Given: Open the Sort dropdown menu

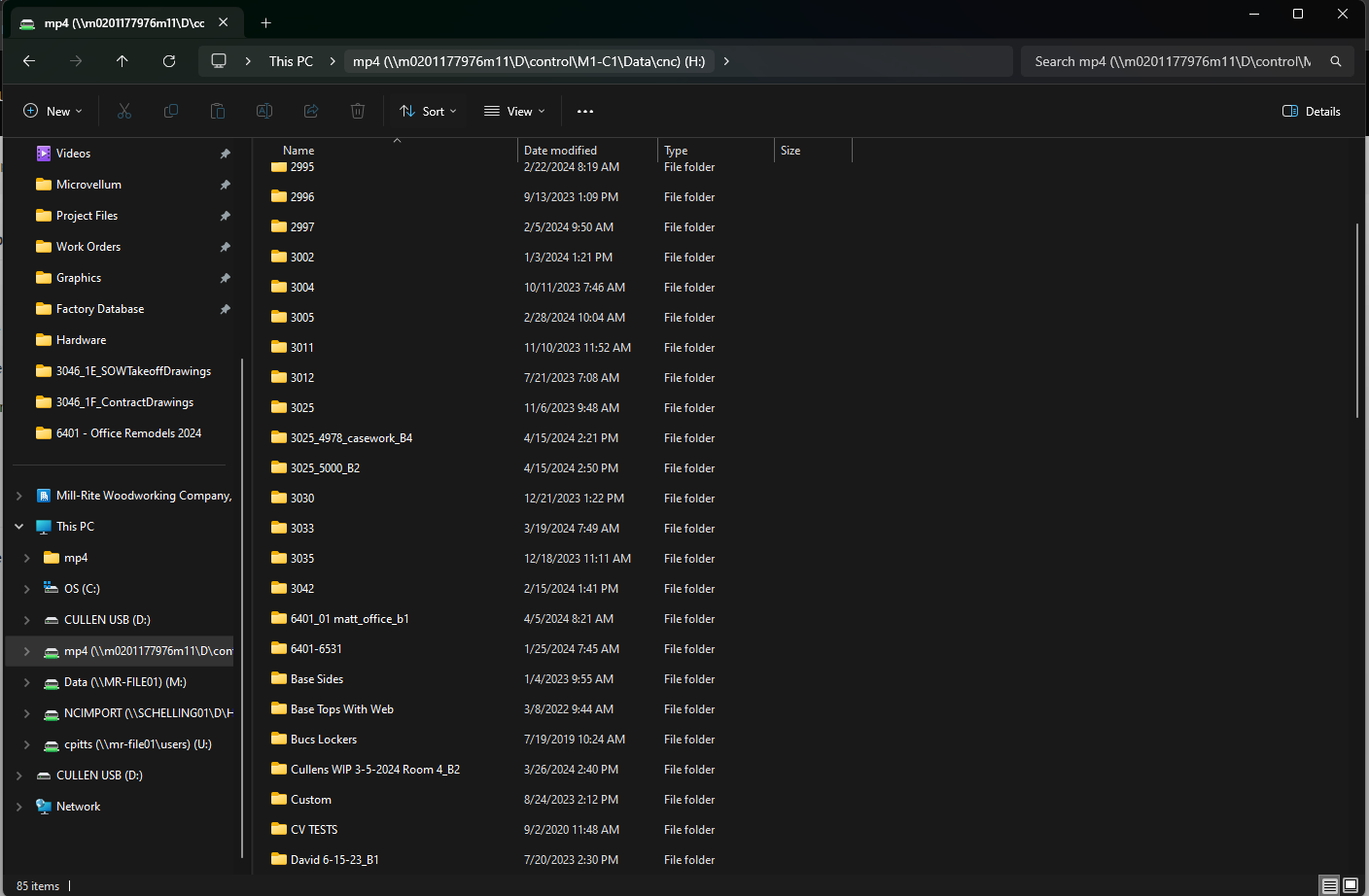Looking at the screenshot, I should 428,111.
